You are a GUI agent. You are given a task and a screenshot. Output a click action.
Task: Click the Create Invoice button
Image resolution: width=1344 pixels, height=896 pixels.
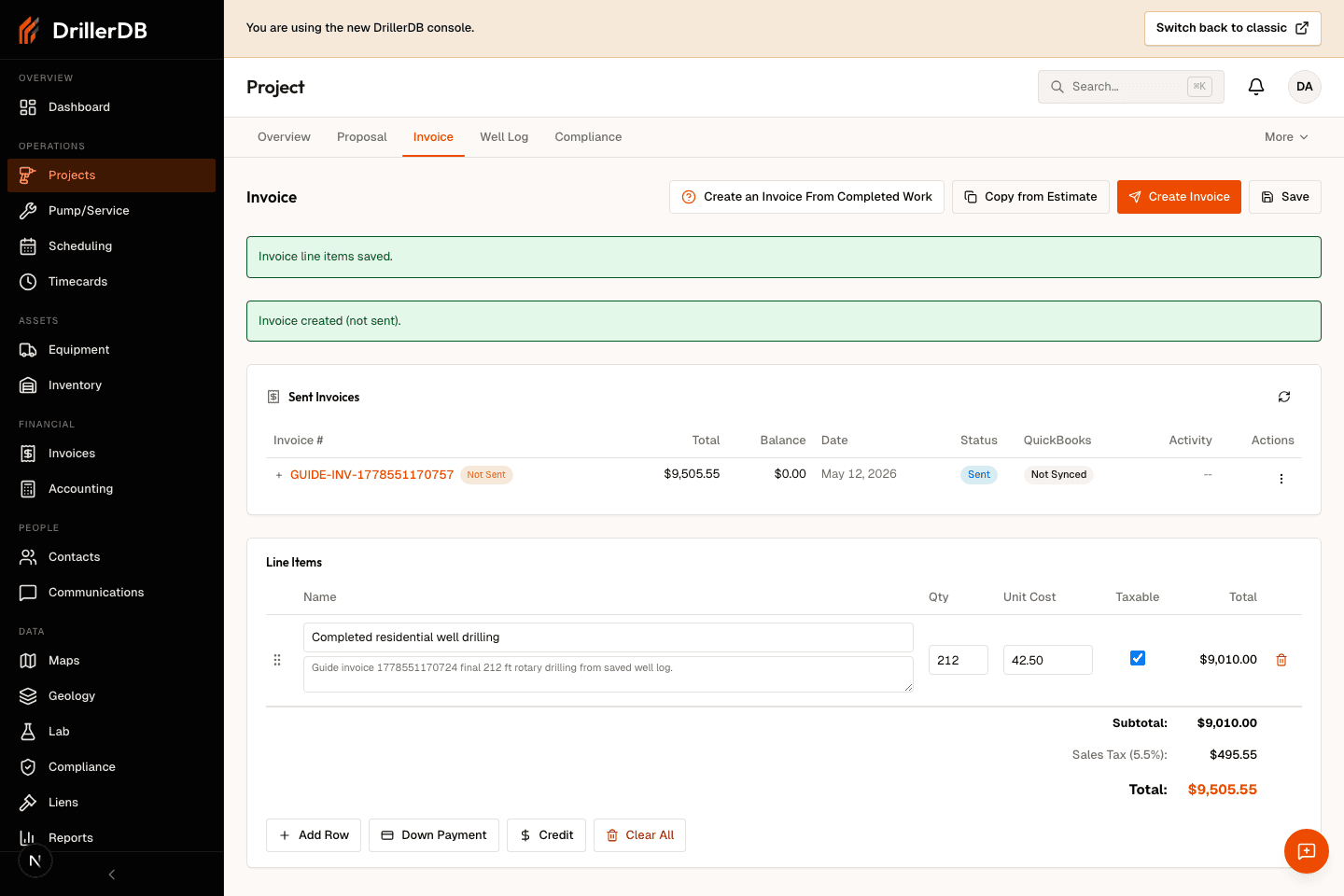(1179, 197)
